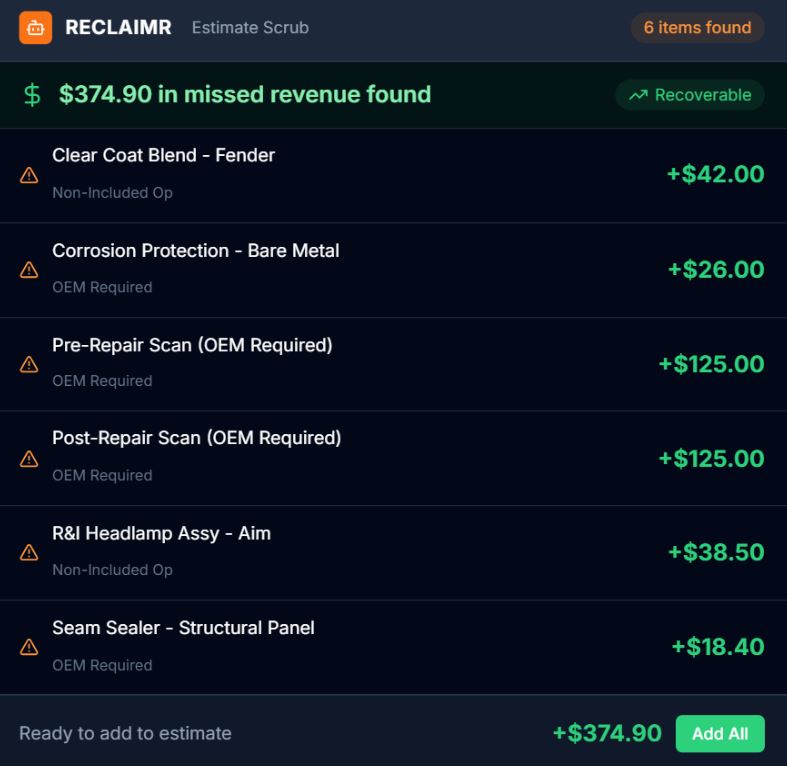Click the orange RECLAIMR robot logo icon

pyautogui.click(x=35, y=28)
